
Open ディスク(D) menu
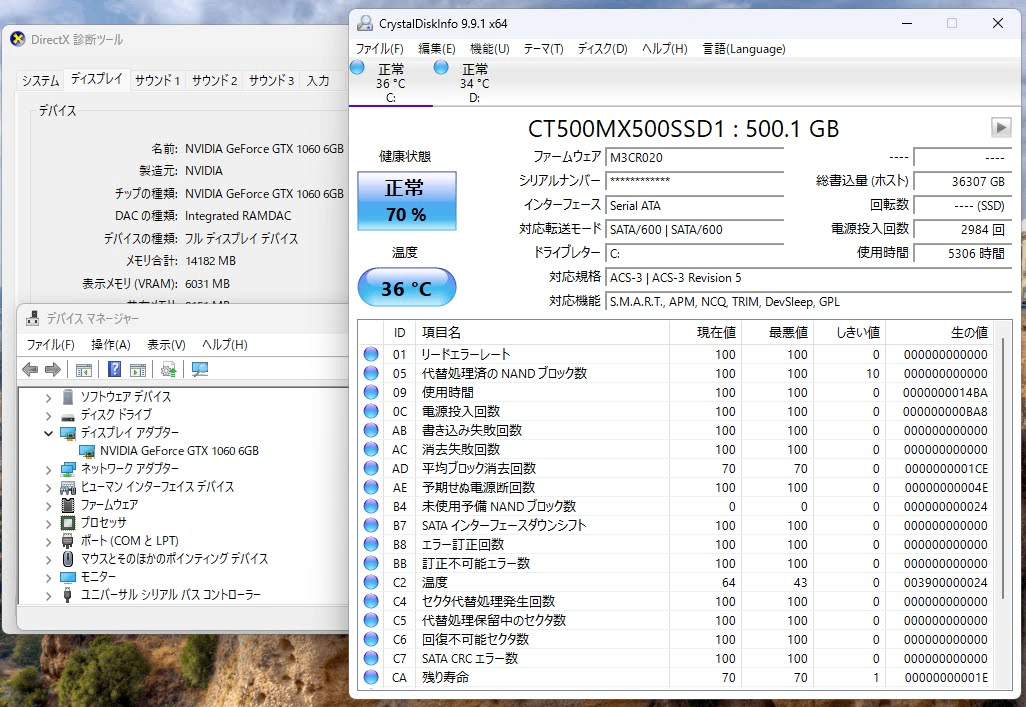coord(602,48)
